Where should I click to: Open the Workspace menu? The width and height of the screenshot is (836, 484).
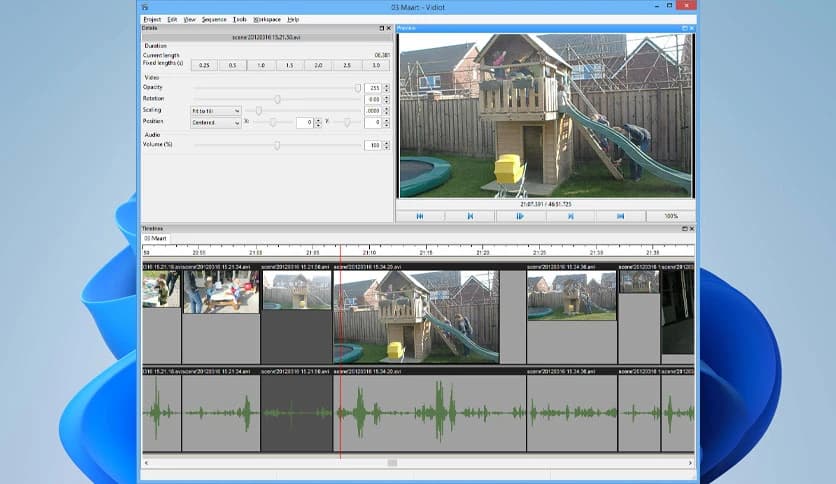pos(267,19)
